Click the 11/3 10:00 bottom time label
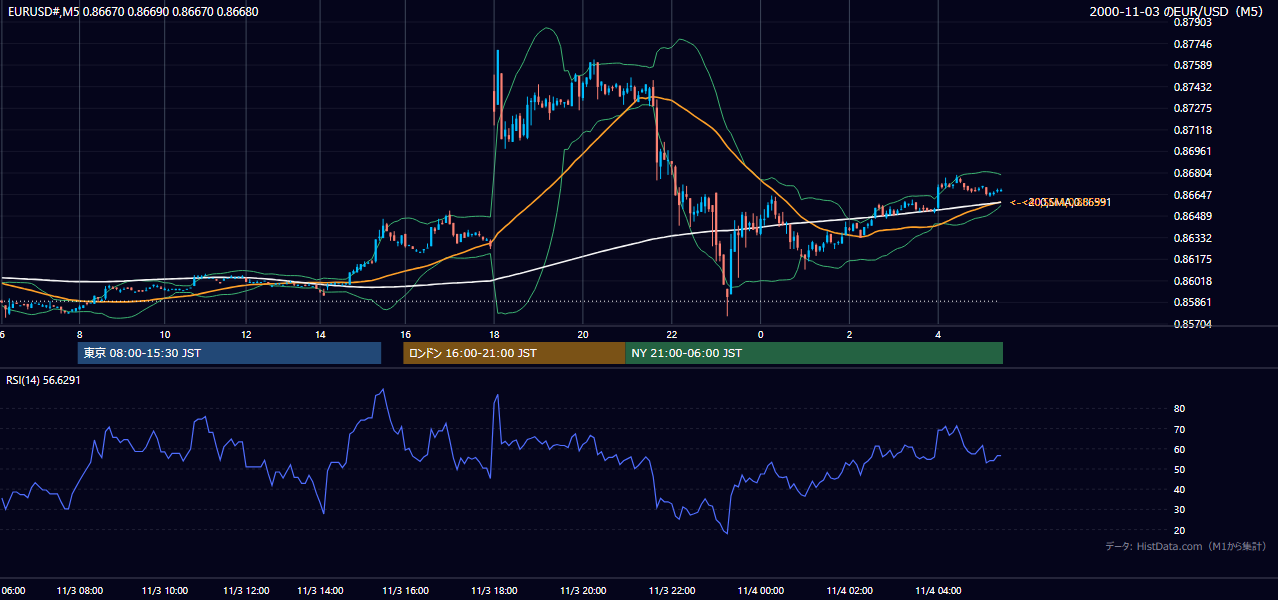 pyautogui.click(x=164, y=590)
